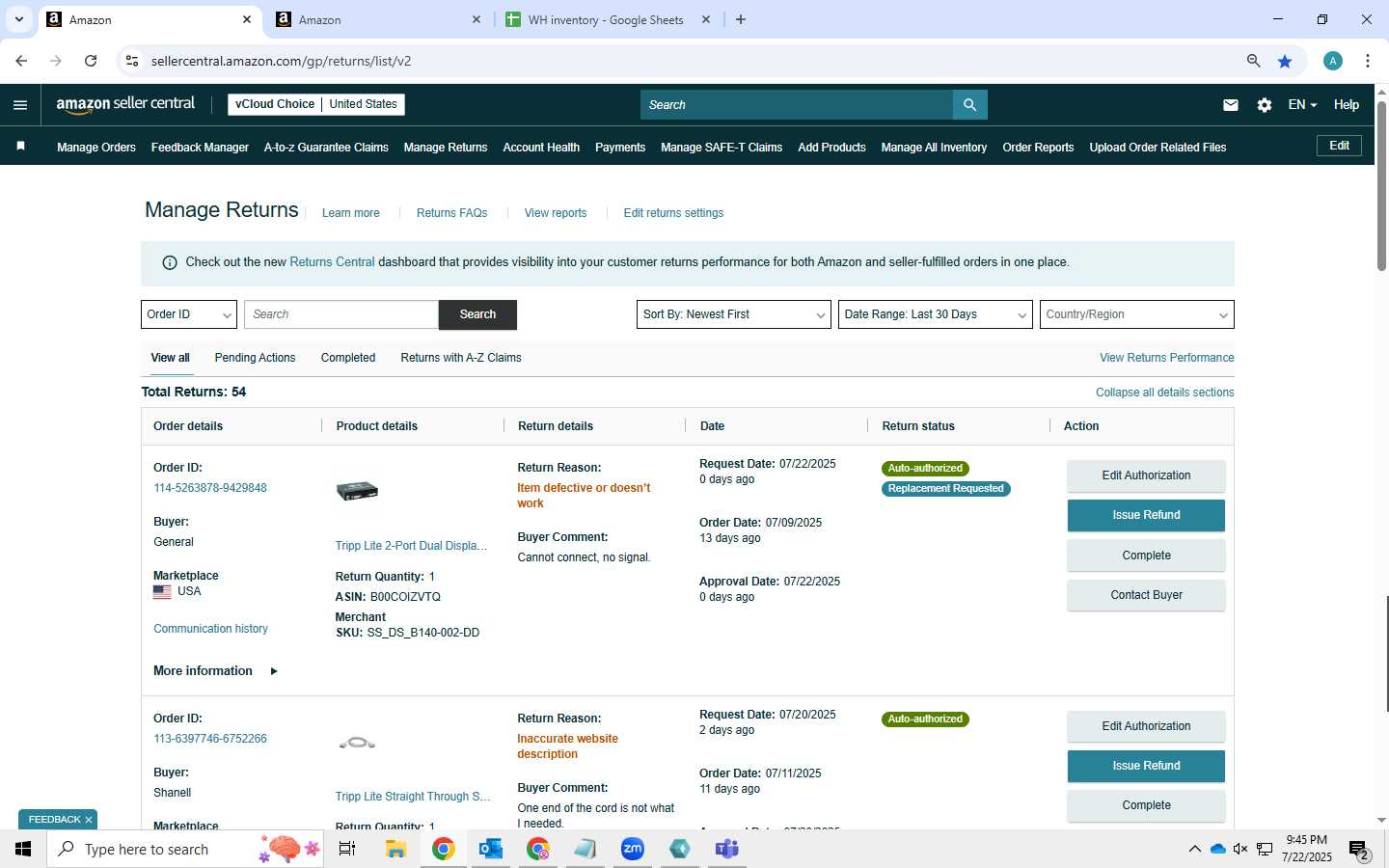Switch to the Completed tab
This screenshot has height=868, width=1389.
pyautogui.click(x=348, y=358)
